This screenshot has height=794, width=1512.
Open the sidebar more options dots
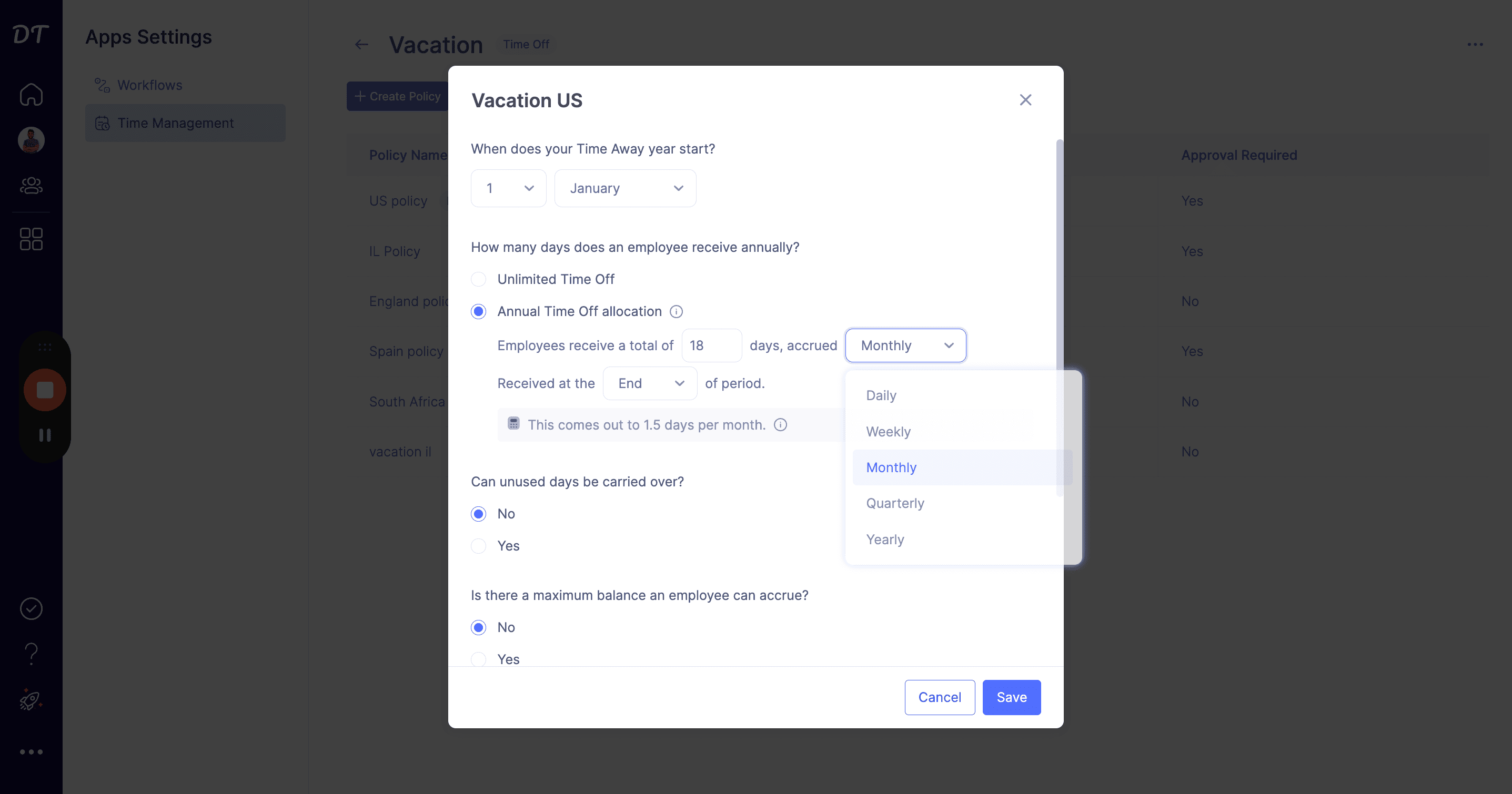click(x=31, y=752)
